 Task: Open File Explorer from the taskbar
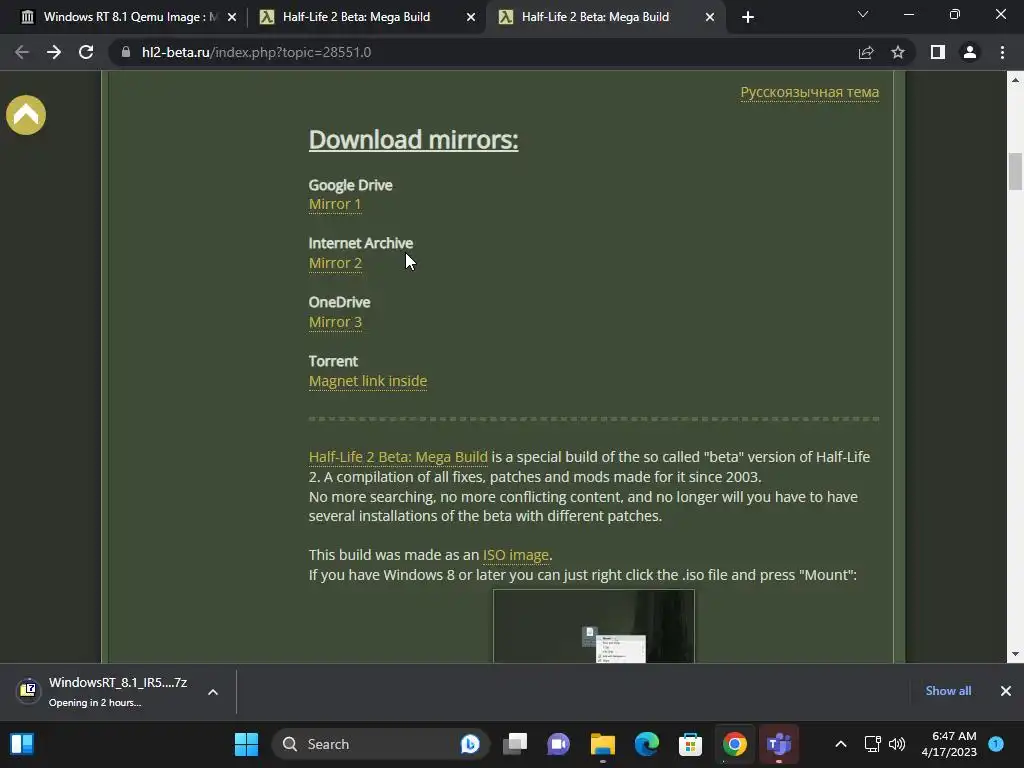(603, 744)
